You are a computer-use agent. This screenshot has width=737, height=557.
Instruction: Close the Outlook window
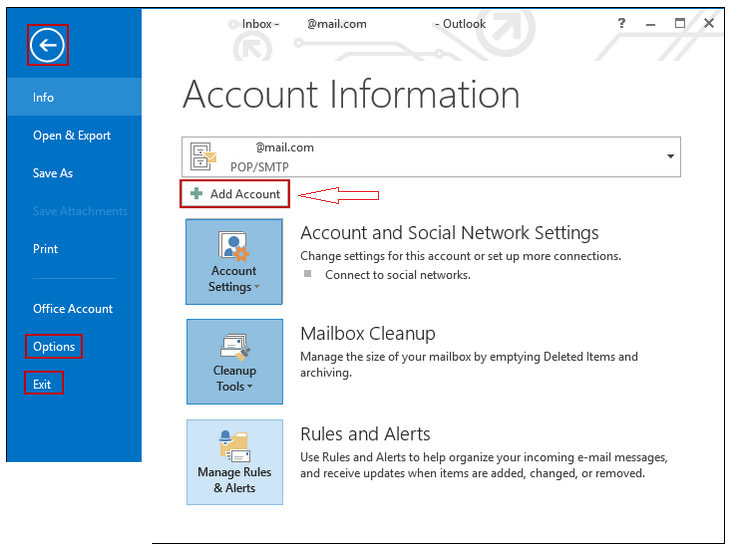709,23
